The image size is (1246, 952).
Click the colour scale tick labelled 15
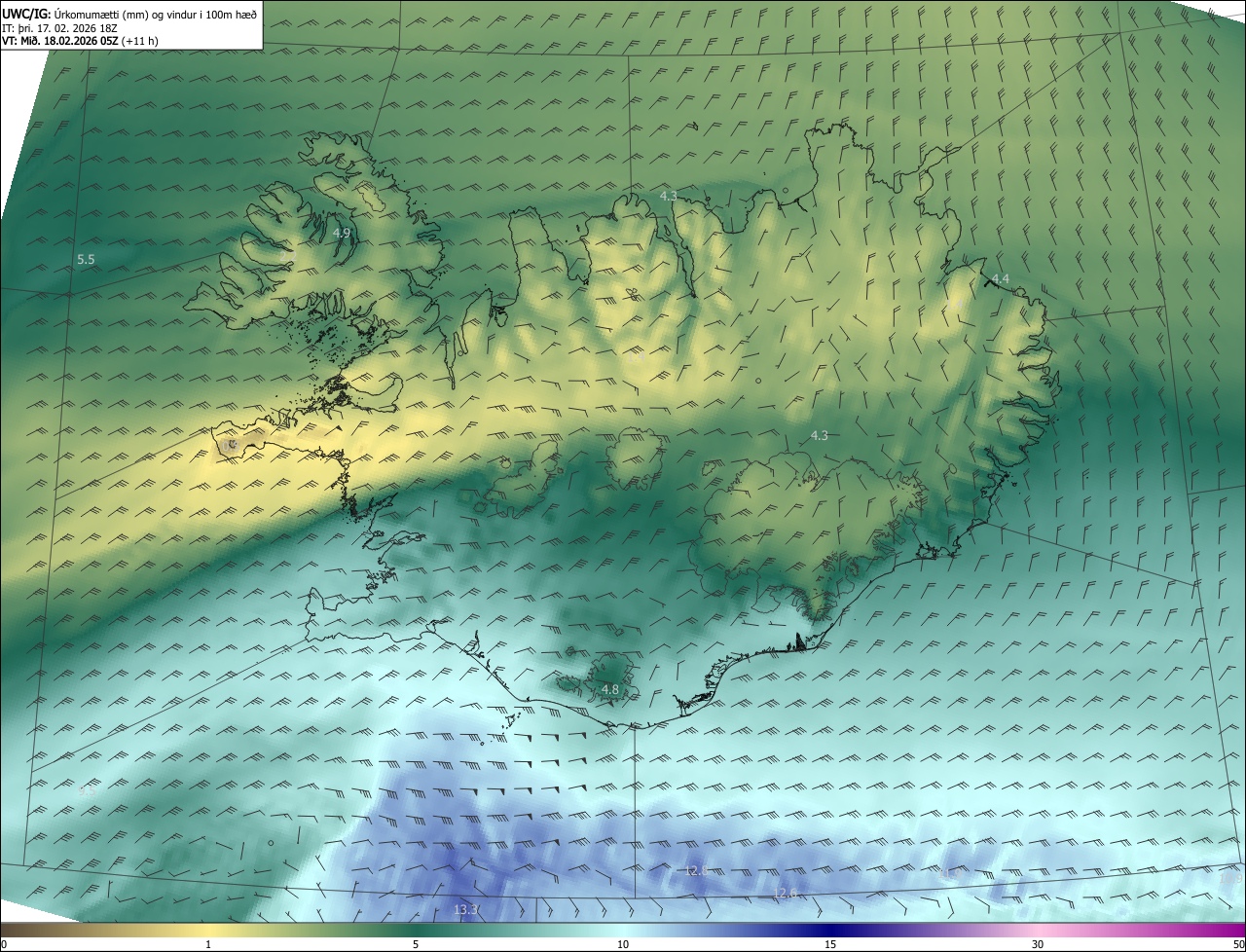tap(830, 944)
